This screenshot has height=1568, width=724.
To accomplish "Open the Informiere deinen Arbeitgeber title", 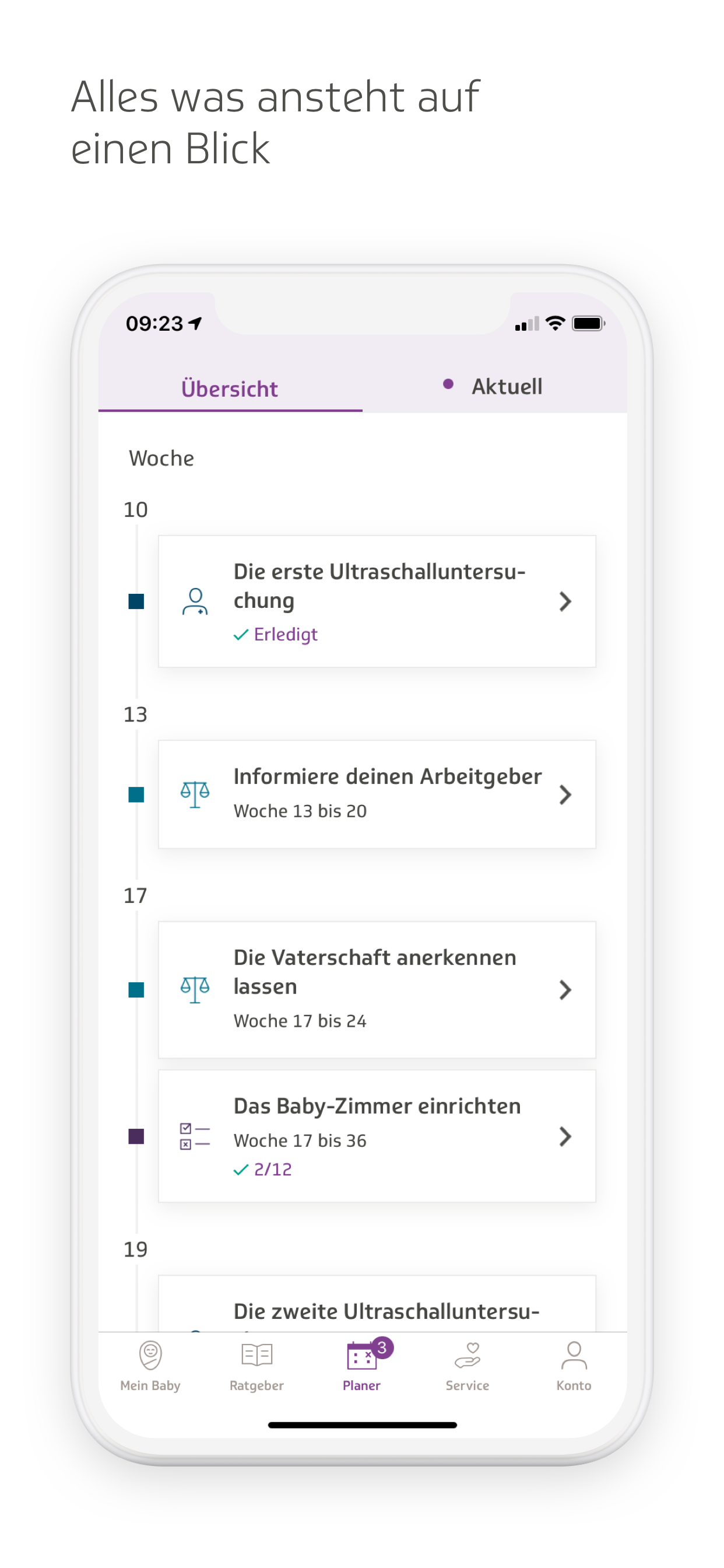I will (x=387, y=776).
